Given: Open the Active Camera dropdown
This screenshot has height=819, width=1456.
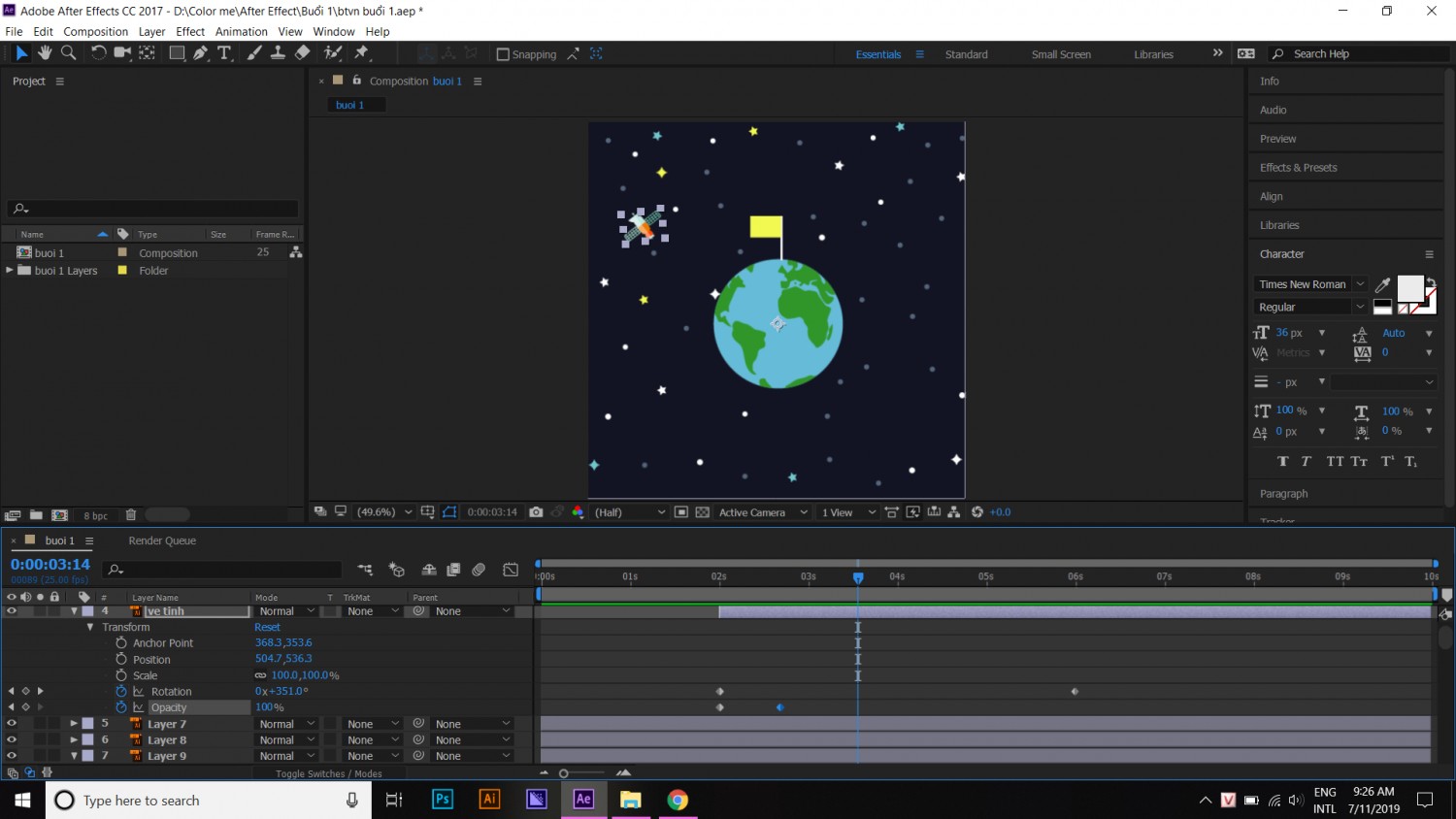Looking at the screenshot, I should pyautogui.click(x=763, y=512).
